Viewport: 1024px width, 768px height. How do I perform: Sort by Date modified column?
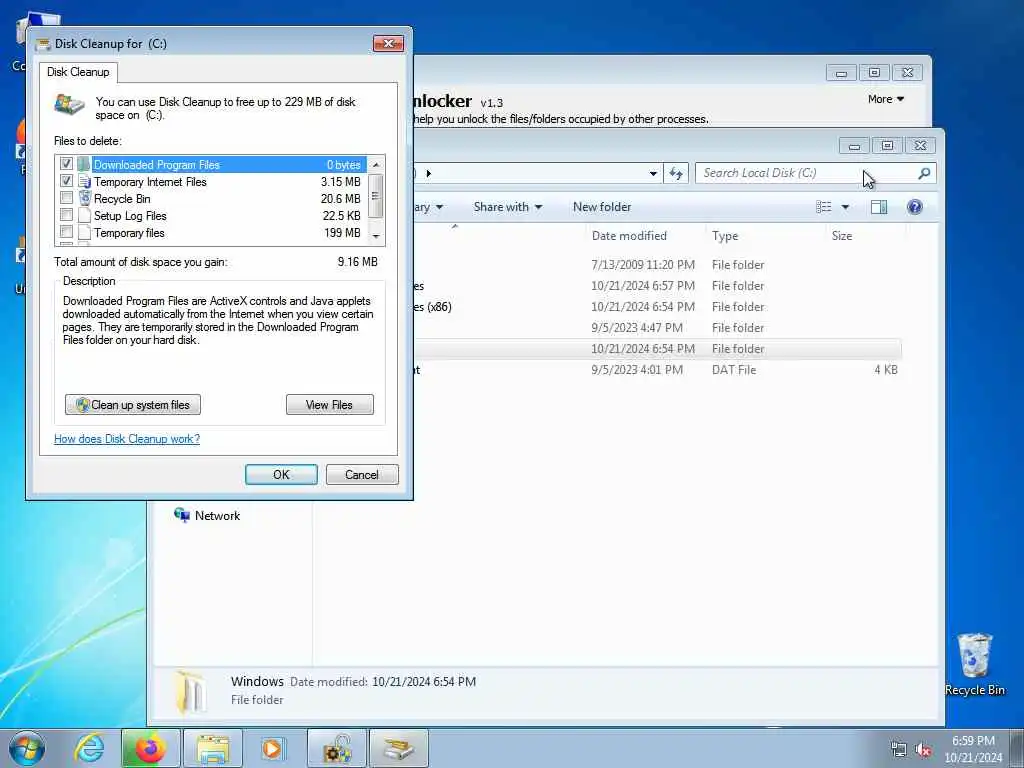[630, 236]
